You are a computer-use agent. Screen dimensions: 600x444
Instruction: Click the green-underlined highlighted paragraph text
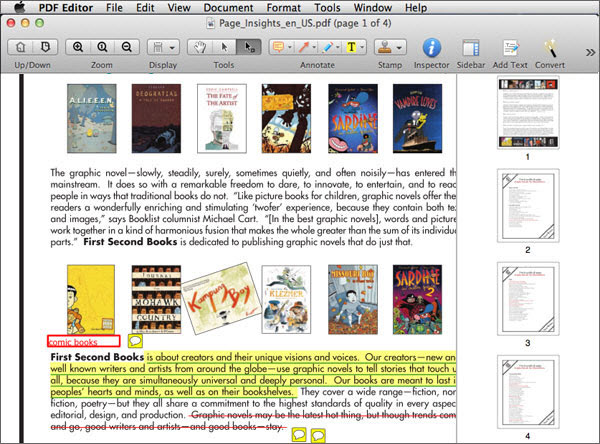253,374
